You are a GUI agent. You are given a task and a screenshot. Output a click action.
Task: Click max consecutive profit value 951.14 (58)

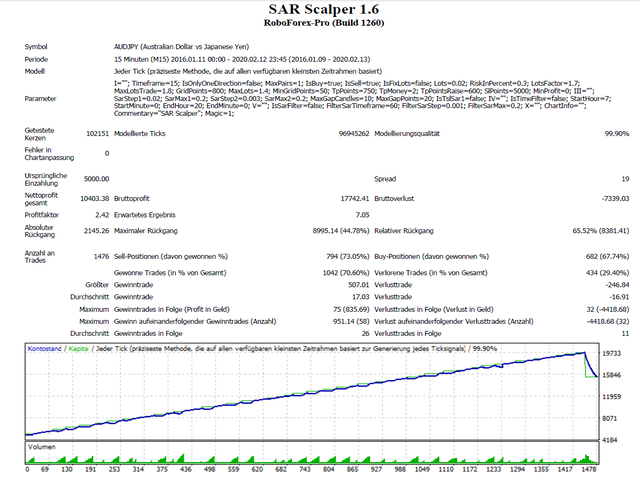click(351, 321)
